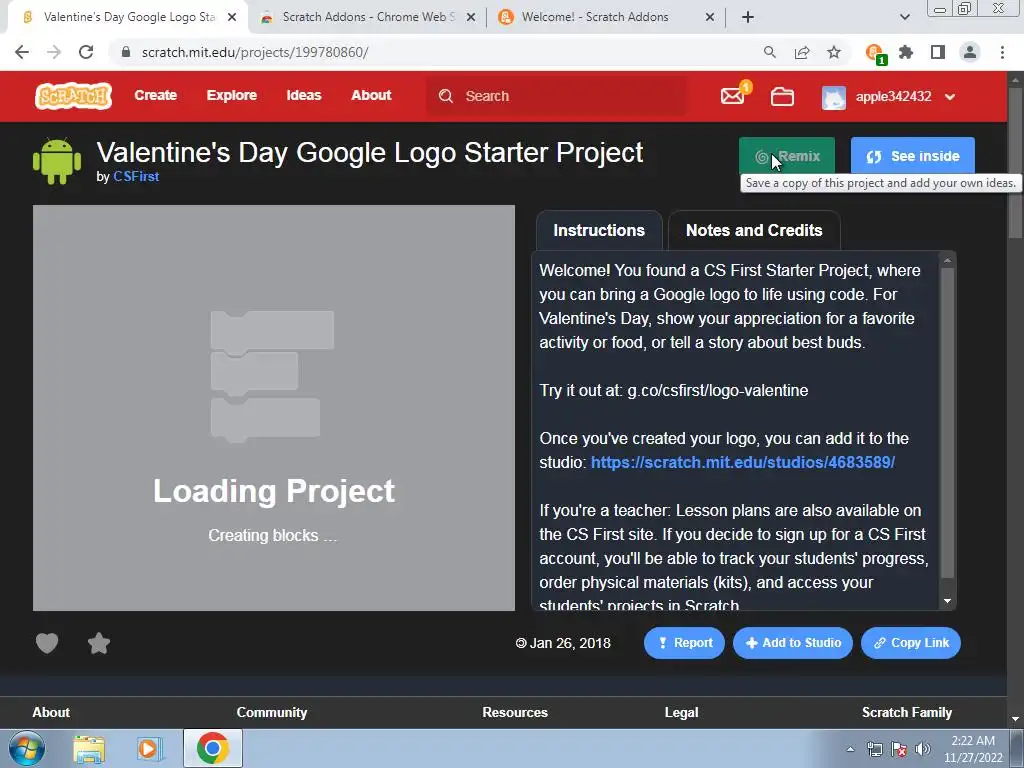Click the apple342432 profile avatar
Viewport: 1024px width, 768px height.
click(834, 97)
